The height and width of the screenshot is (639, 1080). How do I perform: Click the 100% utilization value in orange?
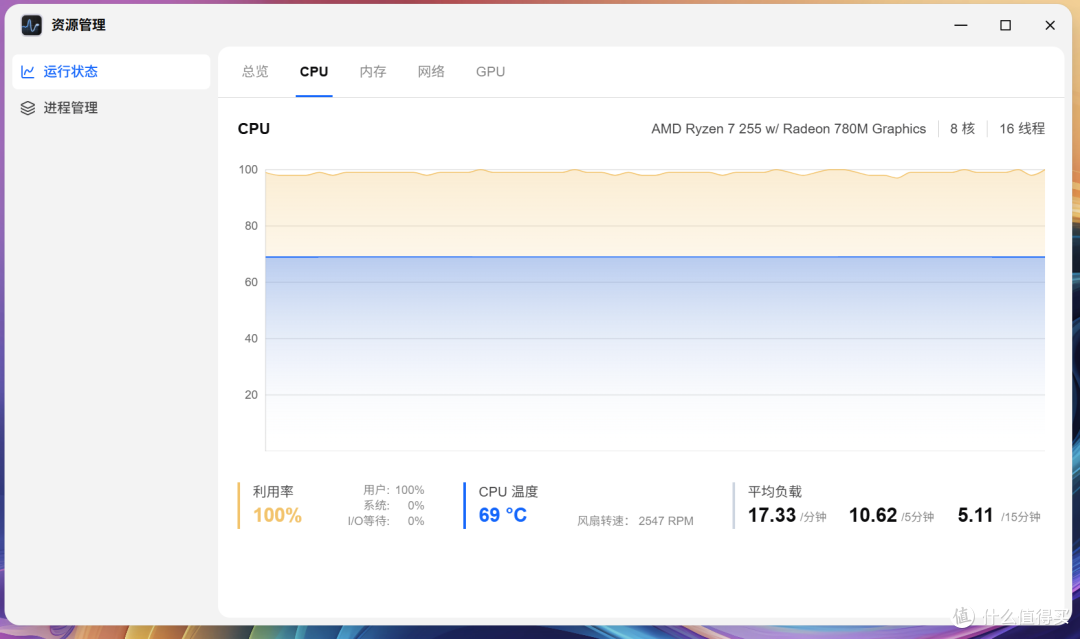point(277,515)
